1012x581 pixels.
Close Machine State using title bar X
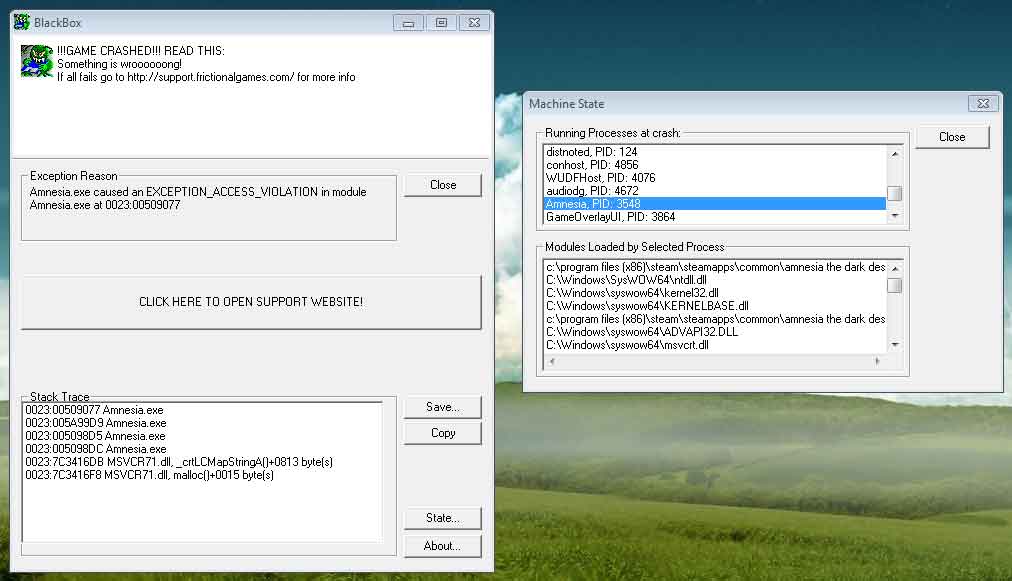pyautogui.click(x=984, y=103)
